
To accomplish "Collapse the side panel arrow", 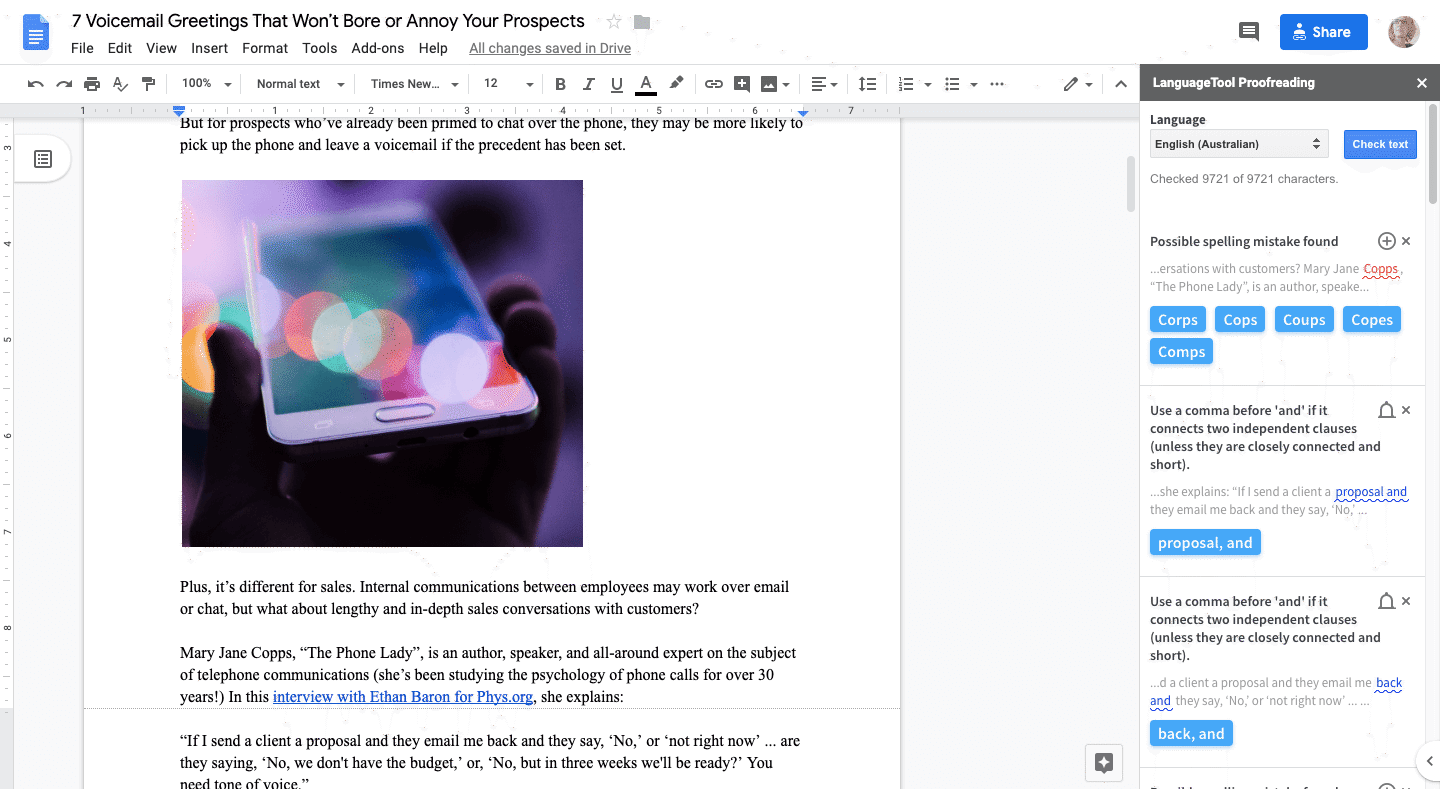I will point(1429,761).
